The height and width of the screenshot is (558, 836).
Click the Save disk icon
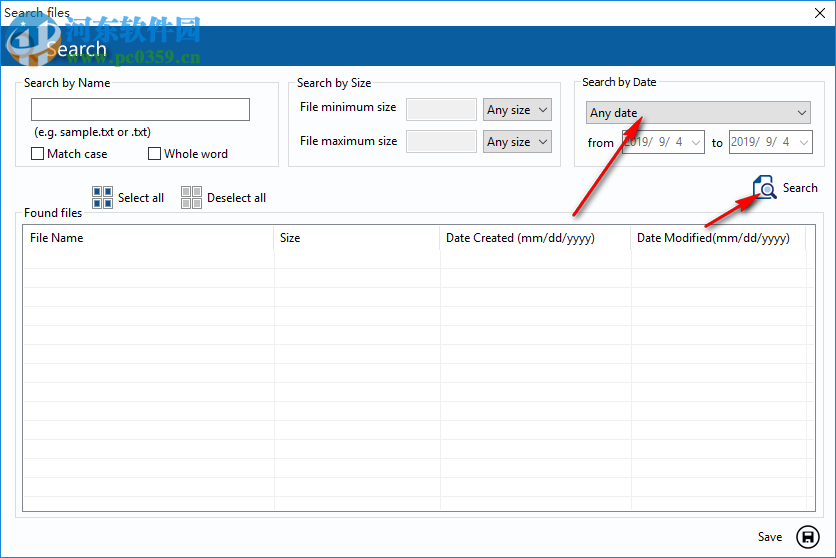[808, 537]
